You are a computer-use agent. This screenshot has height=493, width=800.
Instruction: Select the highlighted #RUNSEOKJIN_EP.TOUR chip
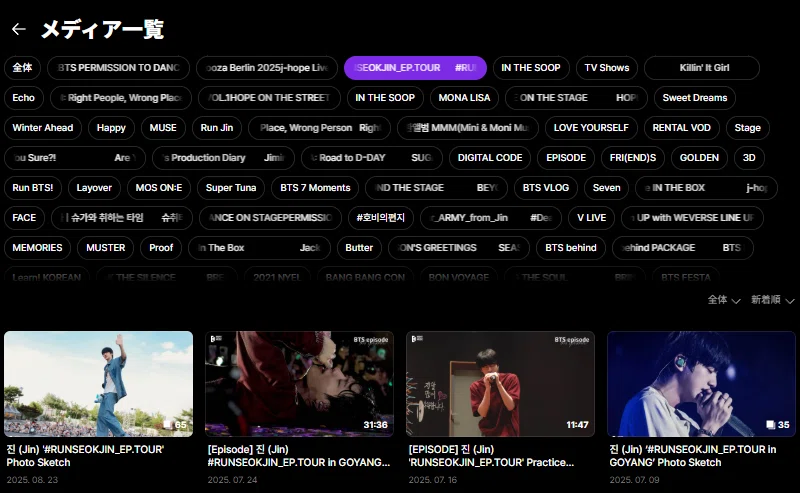[415, 68]
